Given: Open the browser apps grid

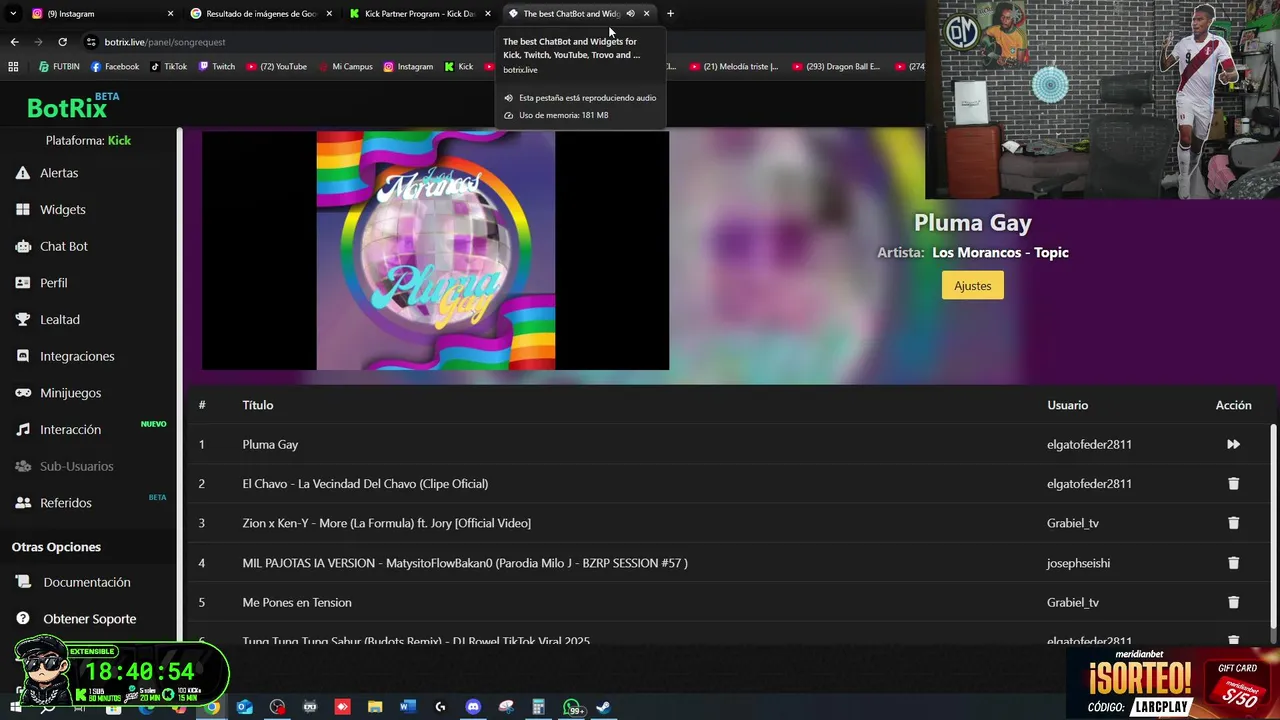Looking at the screenshot, I should (13, 67).
